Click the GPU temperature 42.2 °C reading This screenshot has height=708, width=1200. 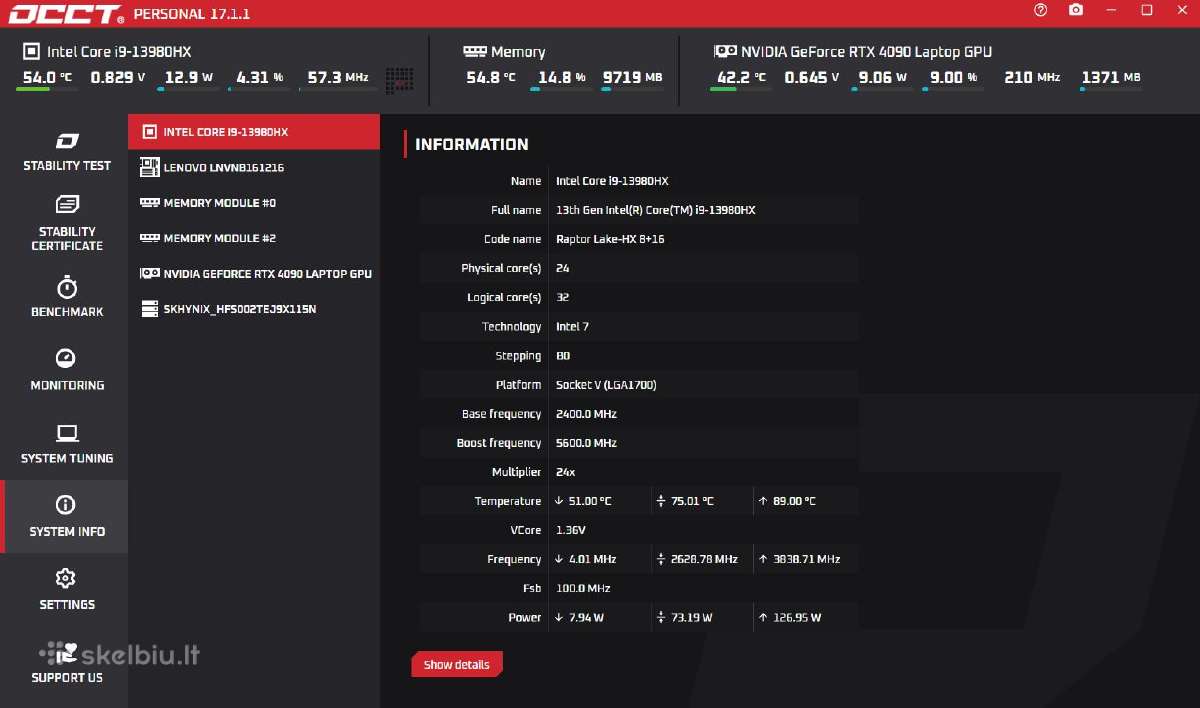[741, 77]
